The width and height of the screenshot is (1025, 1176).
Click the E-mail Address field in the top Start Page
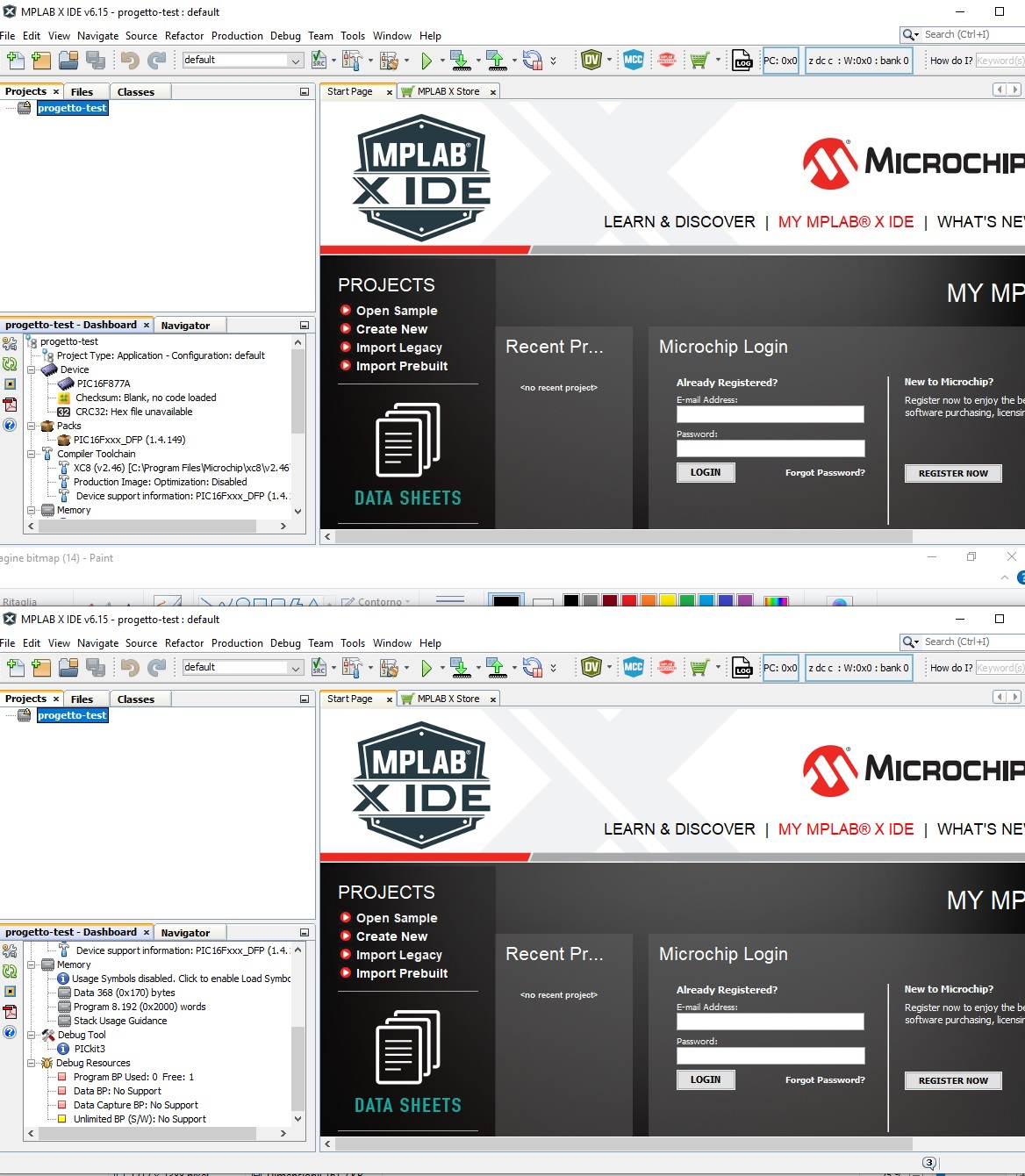click(x=770, y=414)
